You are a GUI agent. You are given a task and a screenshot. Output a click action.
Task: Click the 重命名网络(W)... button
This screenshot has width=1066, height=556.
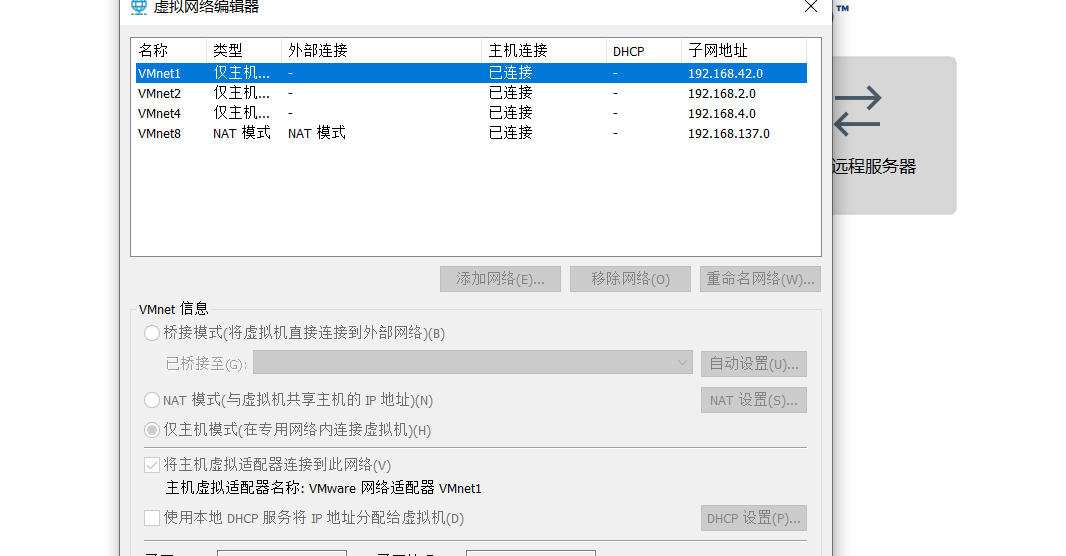coord(760,279)
